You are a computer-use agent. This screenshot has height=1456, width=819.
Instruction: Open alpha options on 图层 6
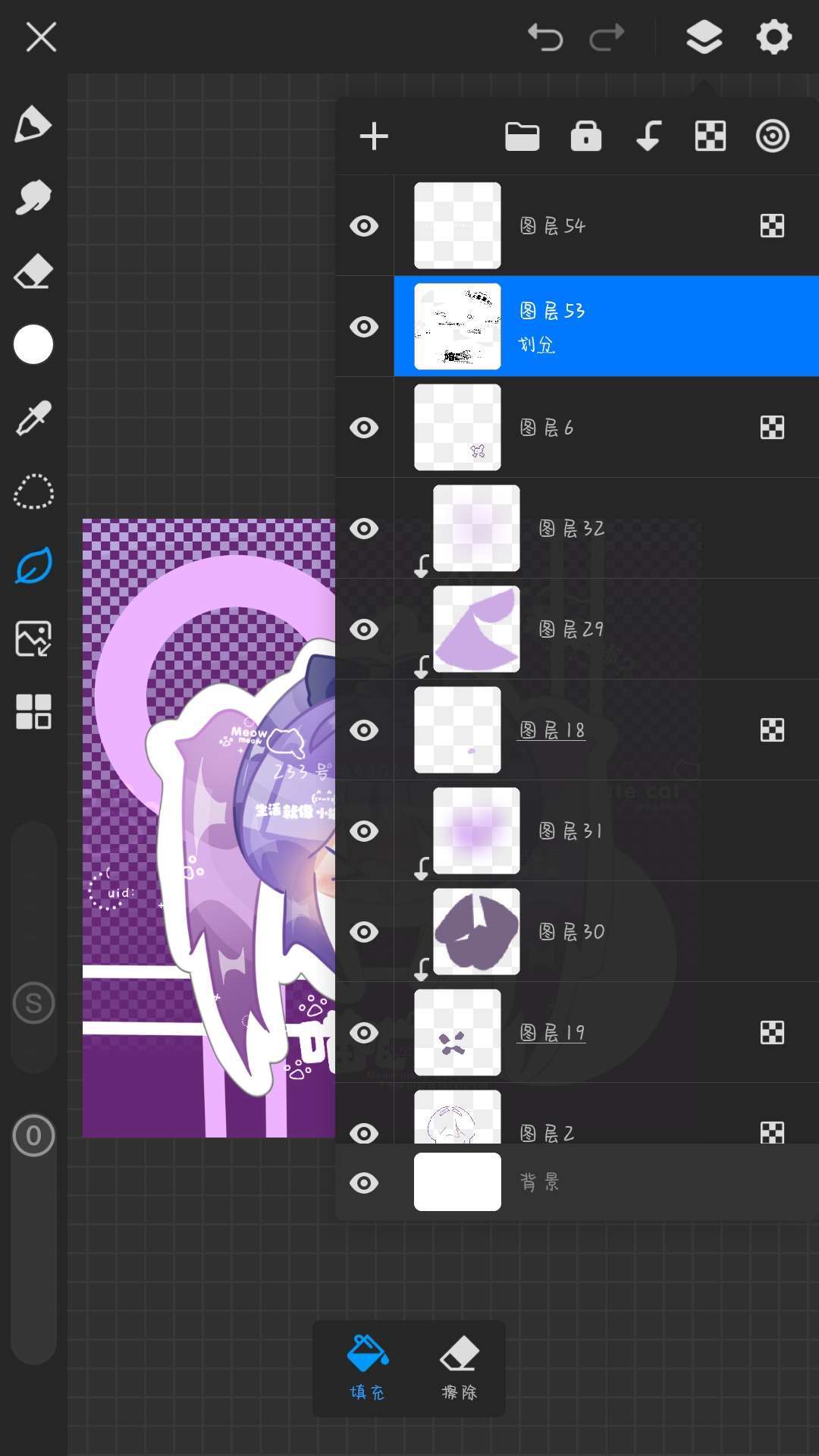pyautogui.click(x=772, y=428)
